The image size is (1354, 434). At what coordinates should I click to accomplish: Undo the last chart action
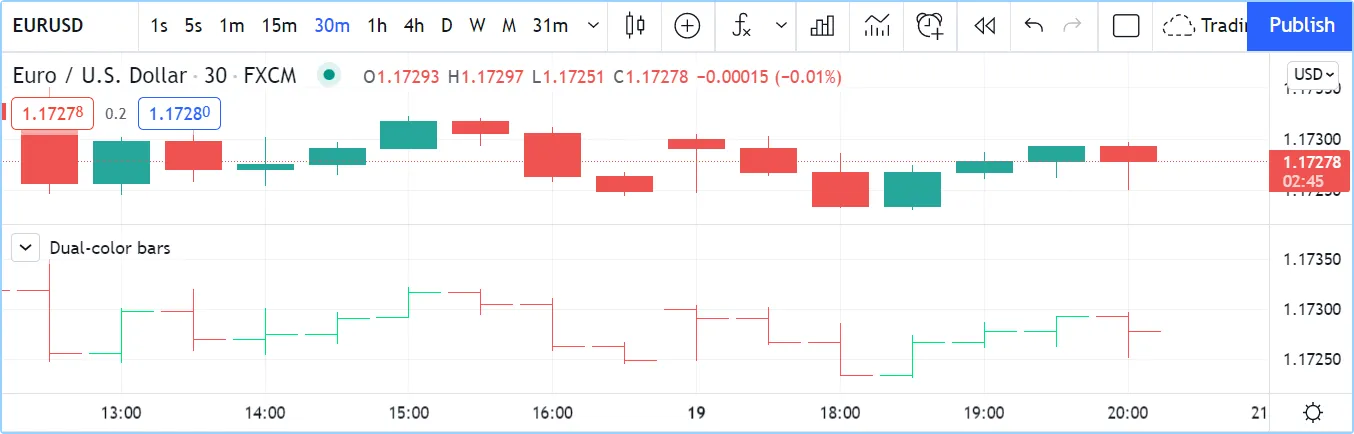pos(1034,26)
